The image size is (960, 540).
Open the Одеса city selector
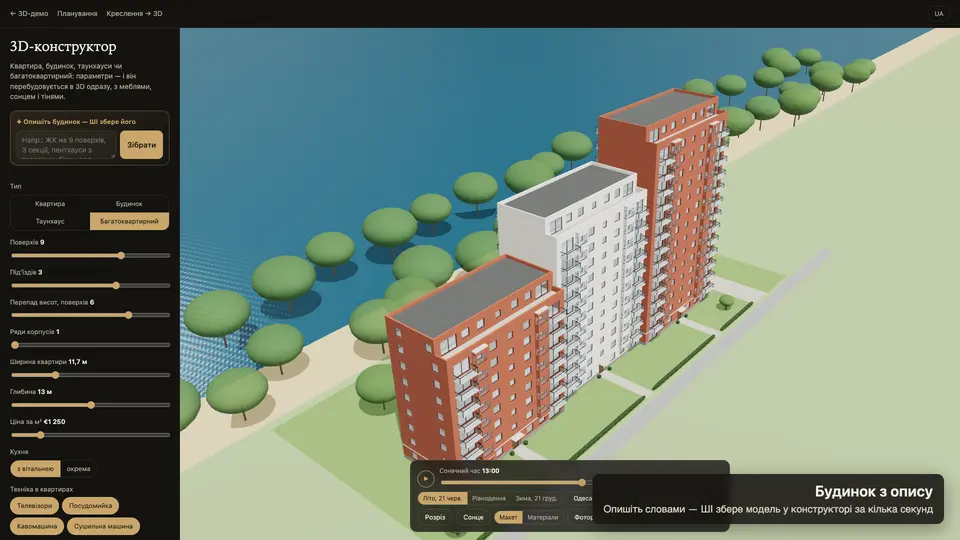point(582,498)
